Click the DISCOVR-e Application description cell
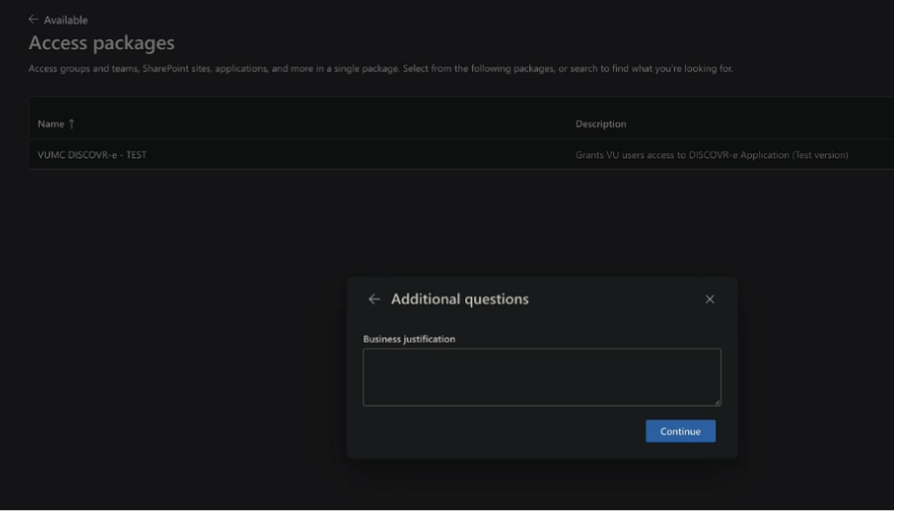898x513 pixels. coord(714,155)
